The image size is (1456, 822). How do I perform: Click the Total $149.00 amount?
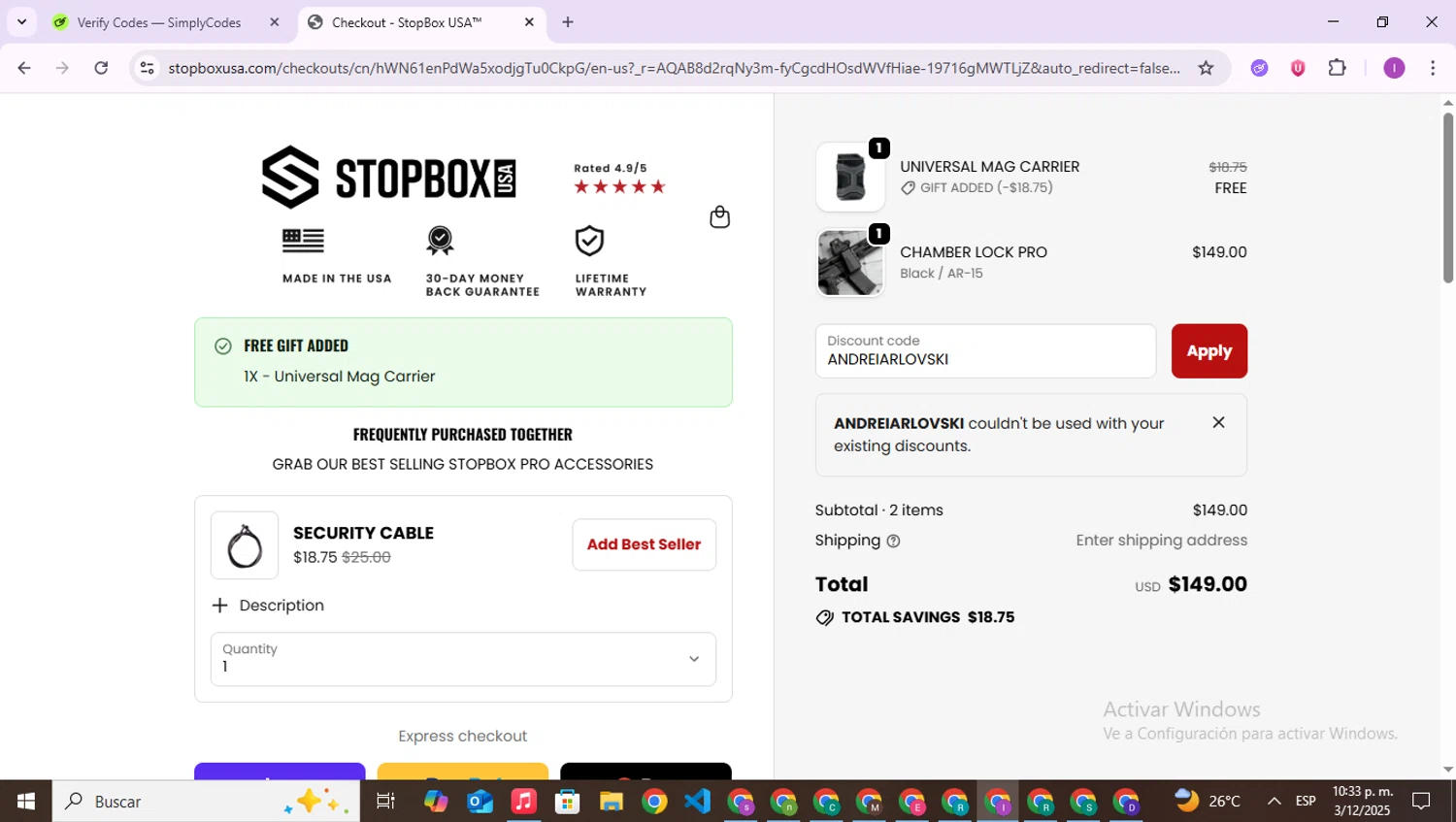[x=1208, y=584]
